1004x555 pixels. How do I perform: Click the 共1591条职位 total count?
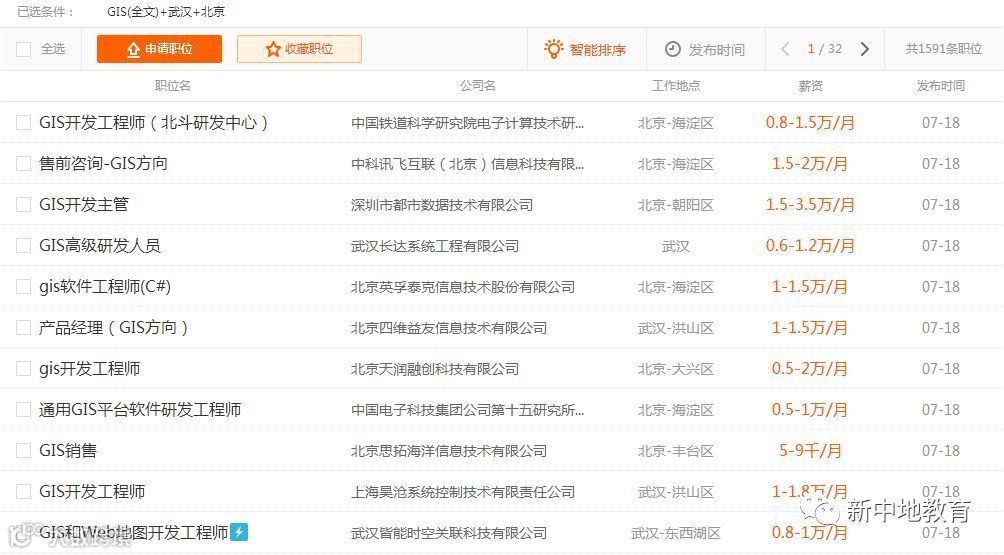(x=944, y=49)
